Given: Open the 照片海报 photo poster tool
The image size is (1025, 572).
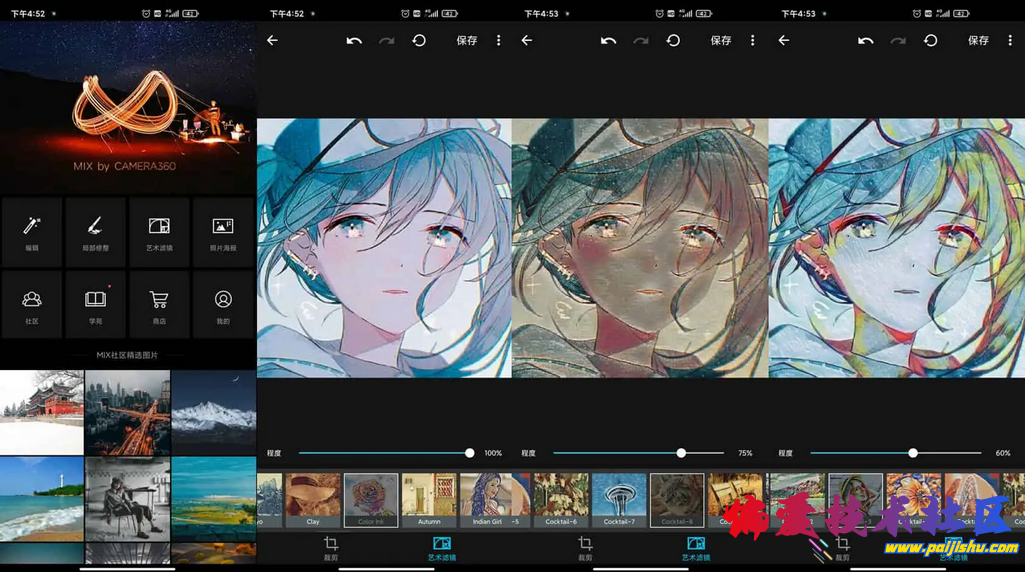Looking at the screenshot, I should pyautogui.click(x=223, y=231).
